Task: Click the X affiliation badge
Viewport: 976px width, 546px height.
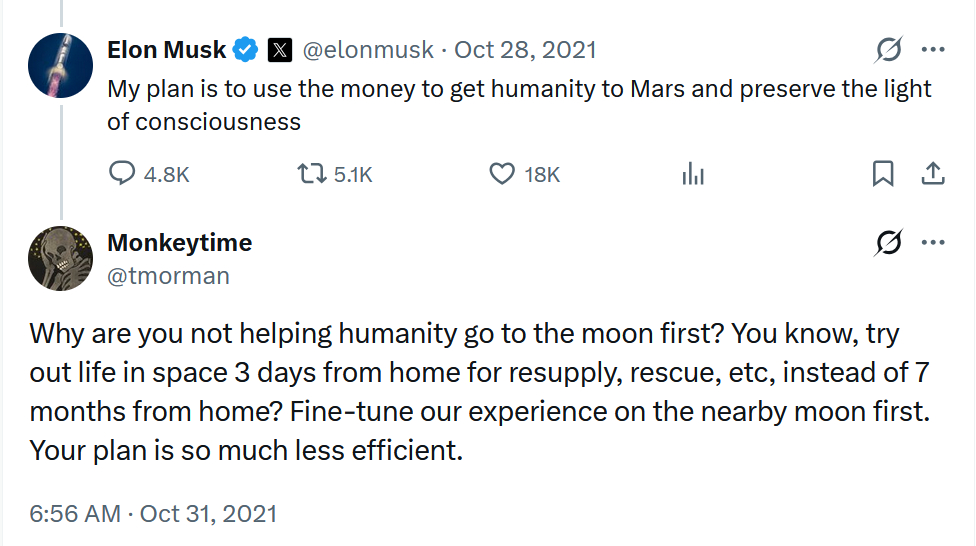Action: click(x=281, y=49)
